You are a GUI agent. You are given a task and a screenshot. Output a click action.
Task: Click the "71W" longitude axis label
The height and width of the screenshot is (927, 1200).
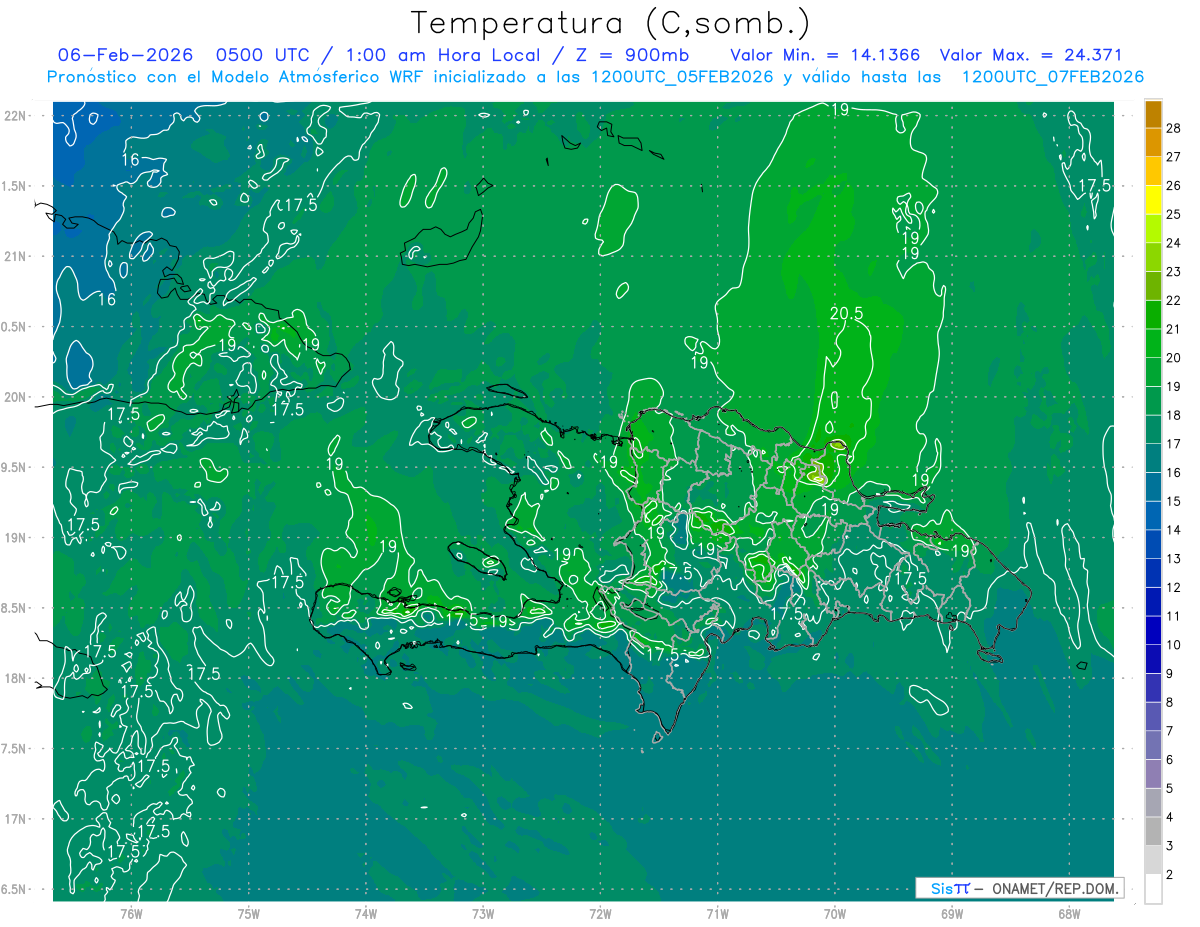click(x=718, y=913)
